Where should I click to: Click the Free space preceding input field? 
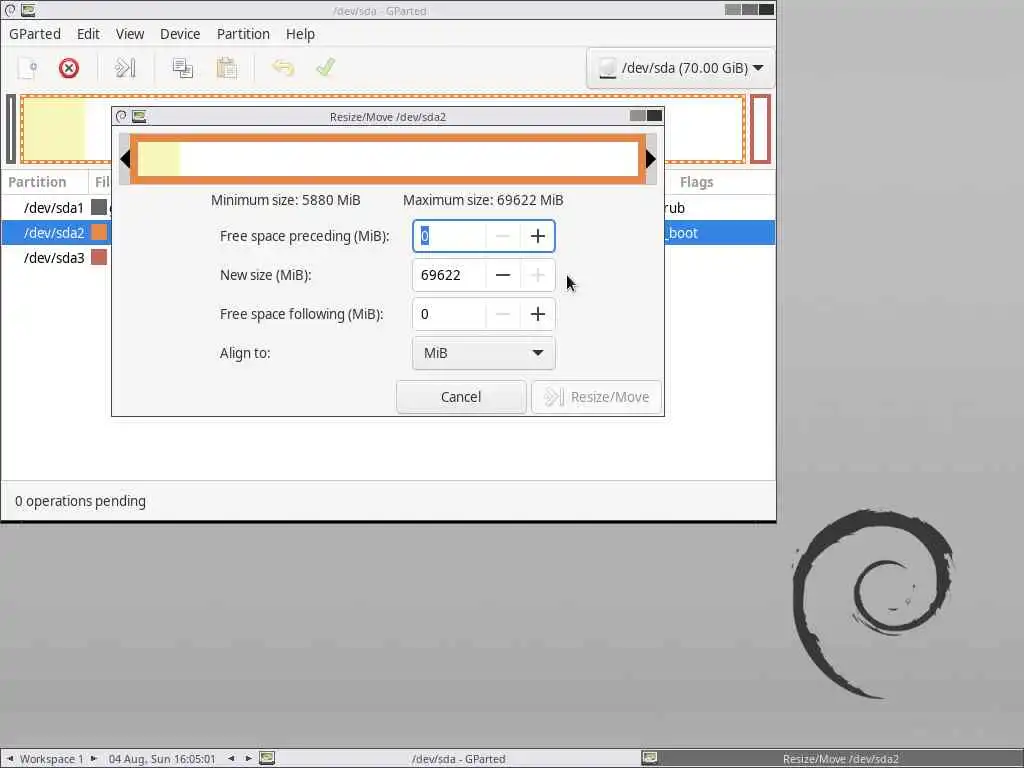(449, 236)
